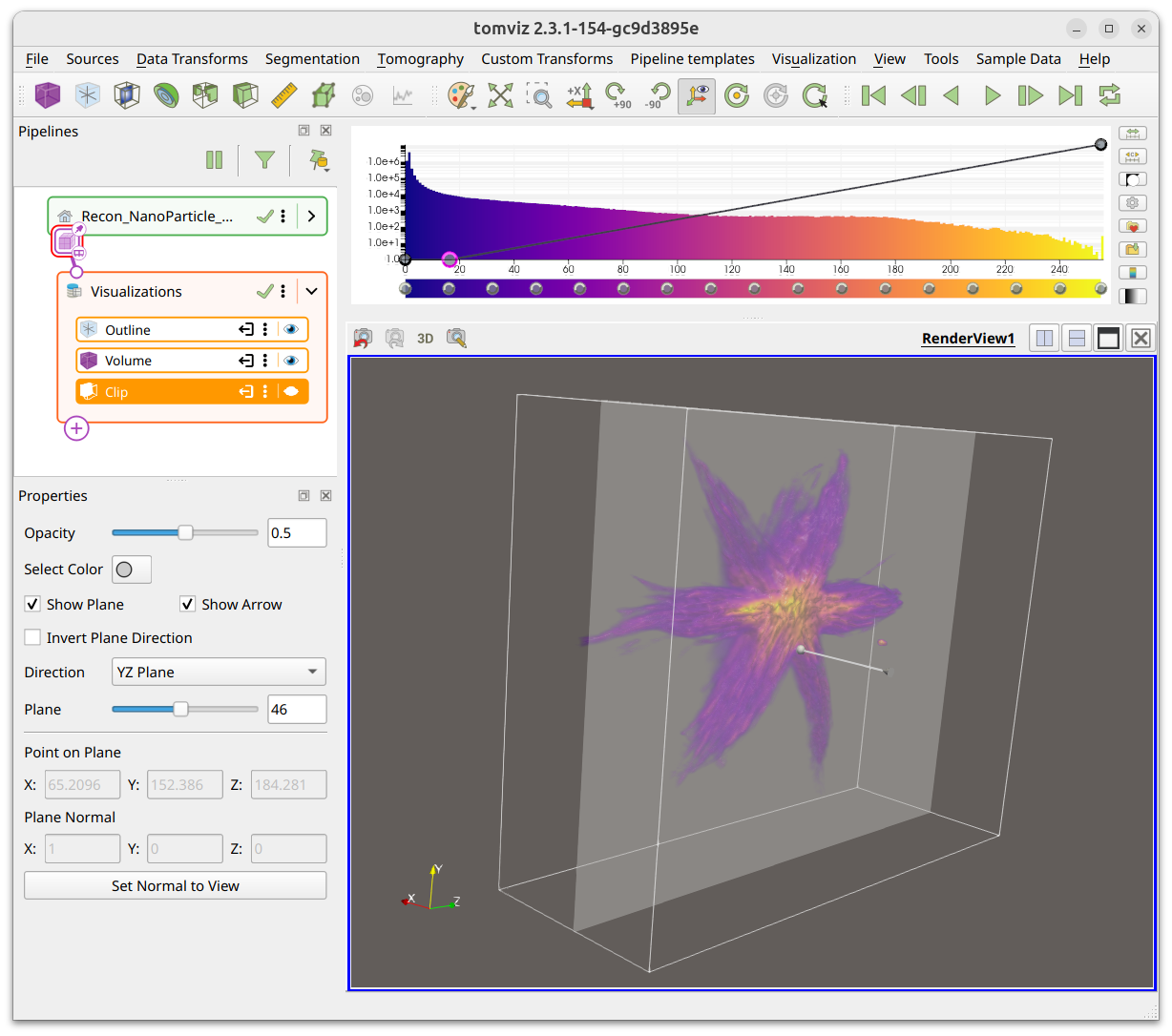Rotate the view by -90 degrees
The image size is (1172, 1036).
point(658,94)
